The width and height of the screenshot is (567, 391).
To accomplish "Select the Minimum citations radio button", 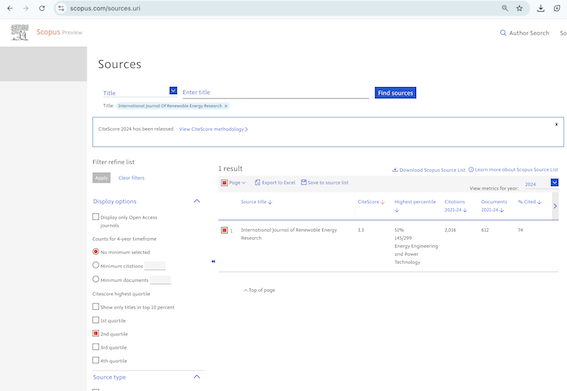I will click(95, 265).
